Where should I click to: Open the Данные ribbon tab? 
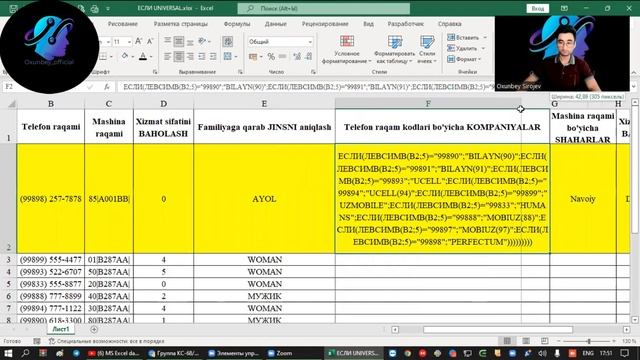(276, 24)
